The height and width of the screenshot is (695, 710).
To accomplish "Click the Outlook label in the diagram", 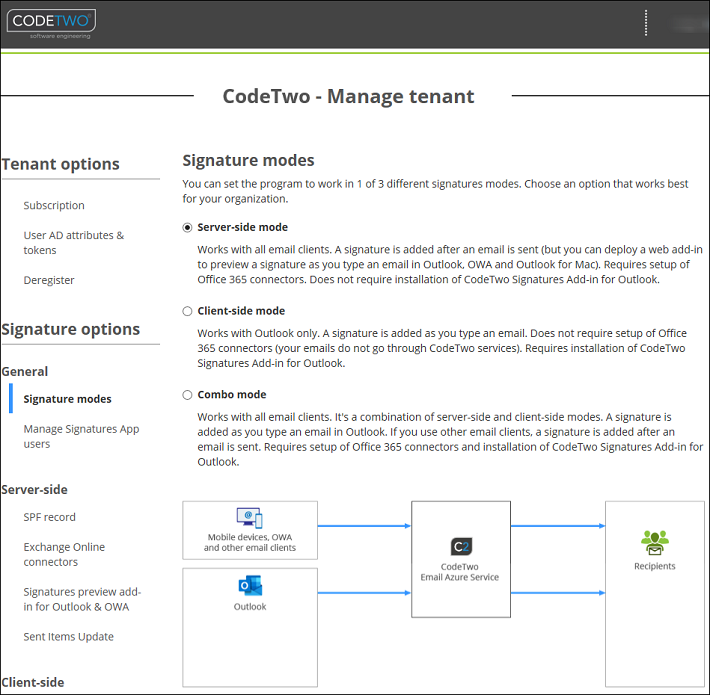I will (250, 607).
